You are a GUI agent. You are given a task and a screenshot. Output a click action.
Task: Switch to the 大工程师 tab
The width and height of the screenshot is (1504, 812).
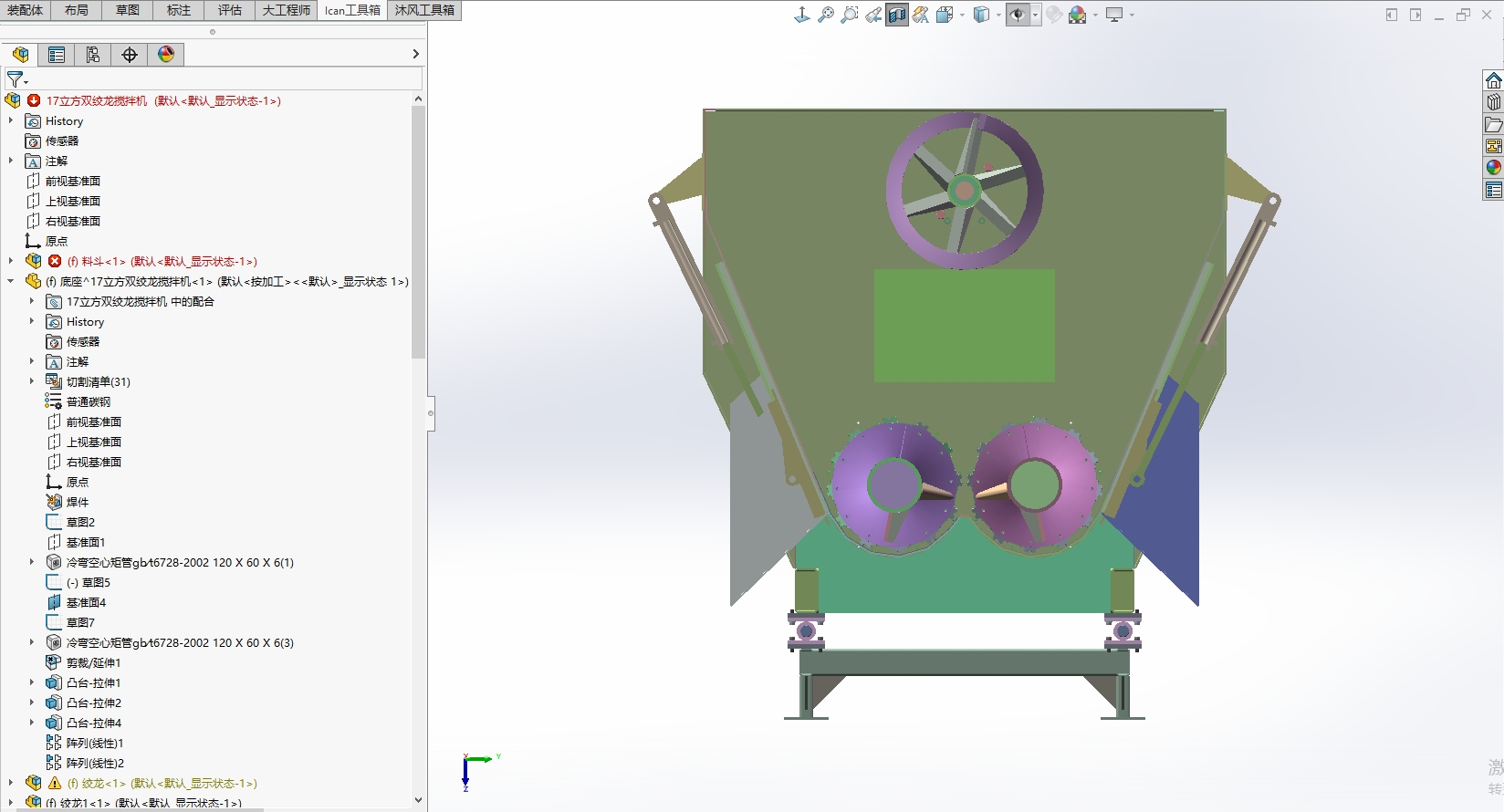point(287,10)
